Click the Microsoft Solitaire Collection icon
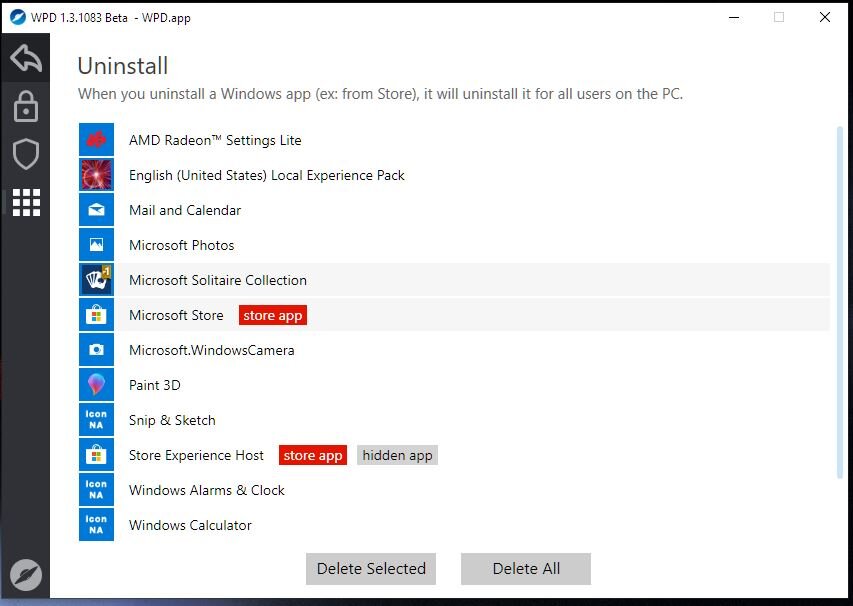 (96, 280)
